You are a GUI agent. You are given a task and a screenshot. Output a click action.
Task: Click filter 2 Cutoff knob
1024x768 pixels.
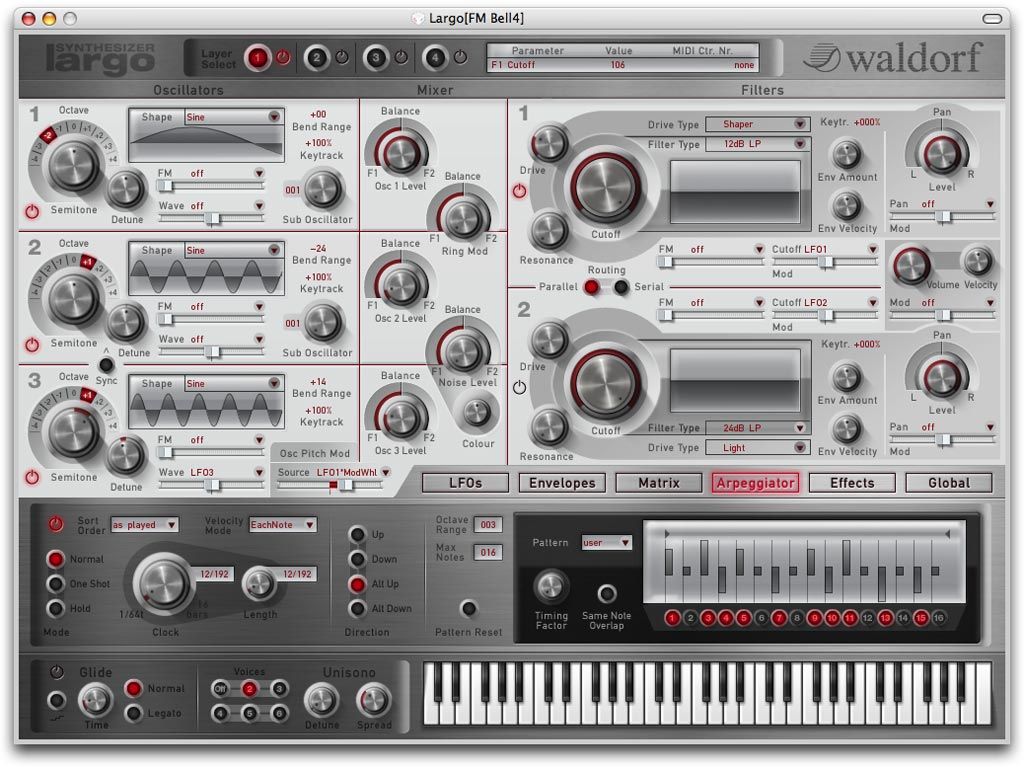(605, 385)
